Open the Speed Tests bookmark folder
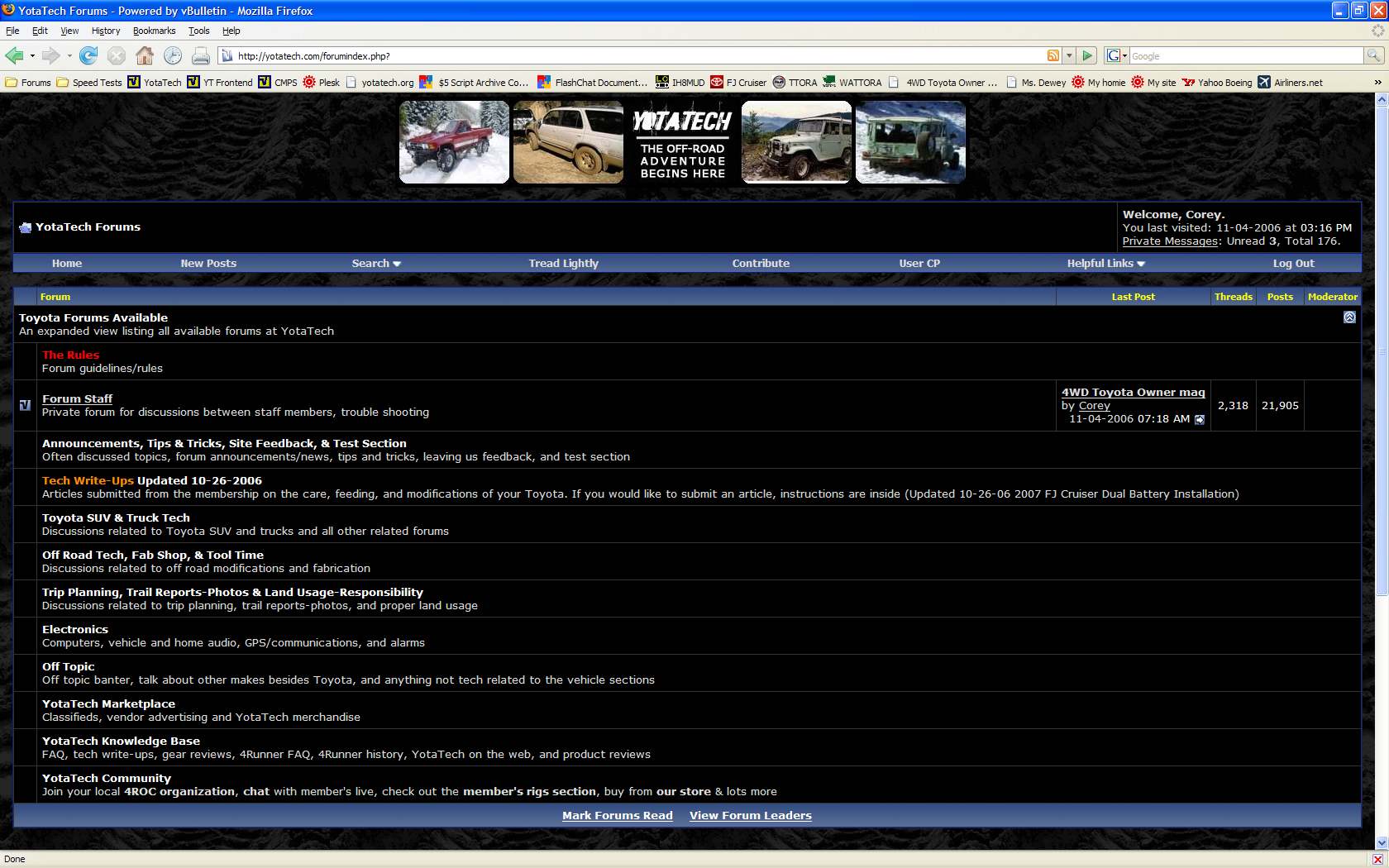This screenshot has width=1389, height=868. 89,83
